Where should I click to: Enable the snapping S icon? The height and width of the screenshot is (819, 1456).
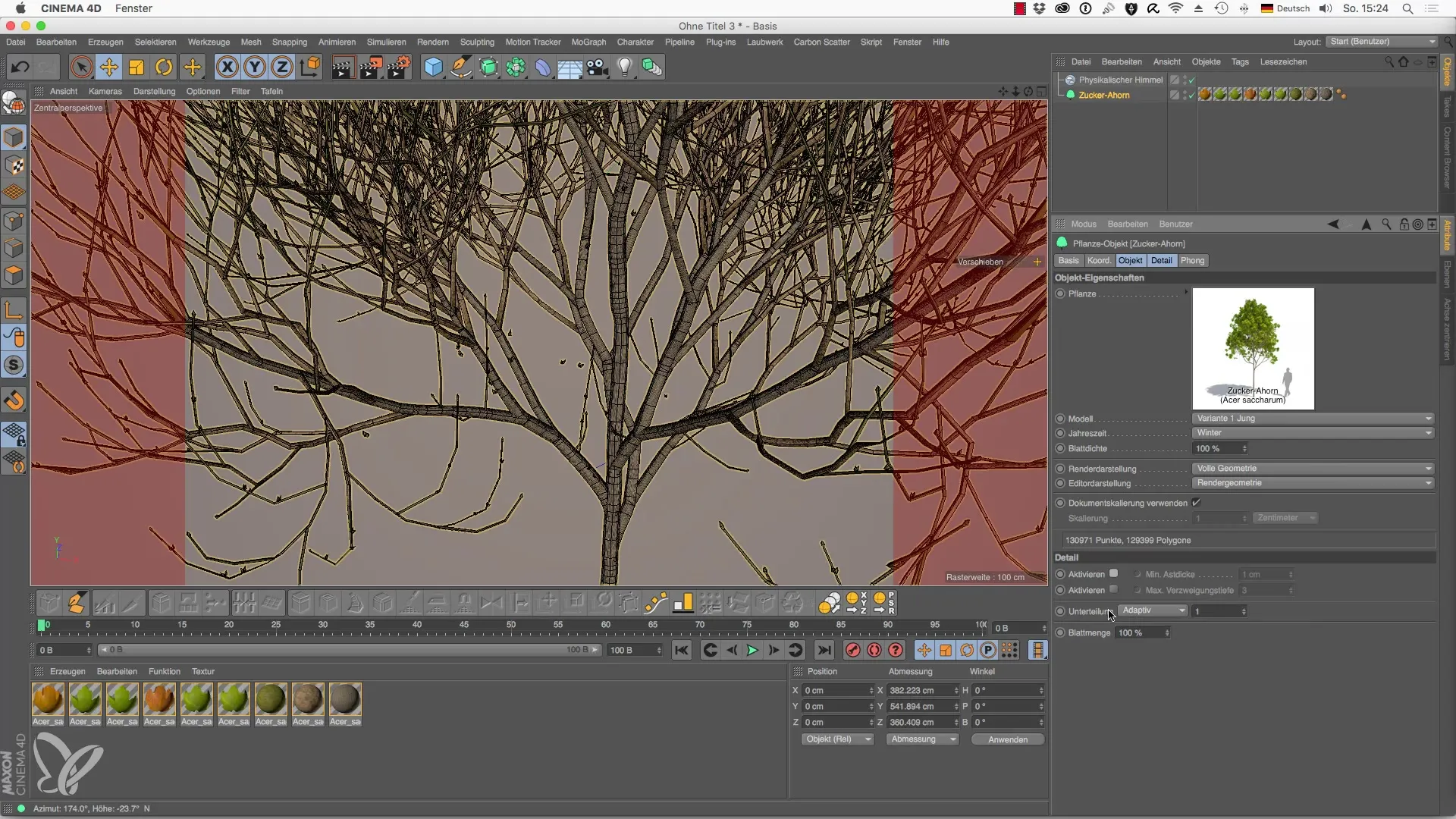(x=14, y=365)
